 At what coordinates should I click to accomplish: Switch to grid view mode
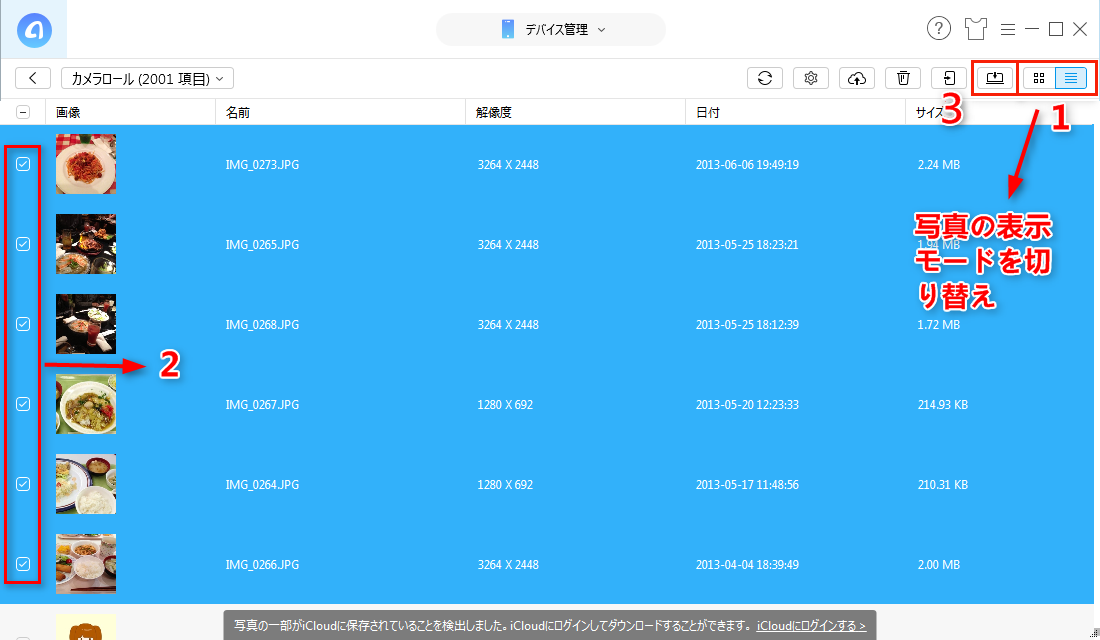pyautogui.click(x=1040, y=77)
